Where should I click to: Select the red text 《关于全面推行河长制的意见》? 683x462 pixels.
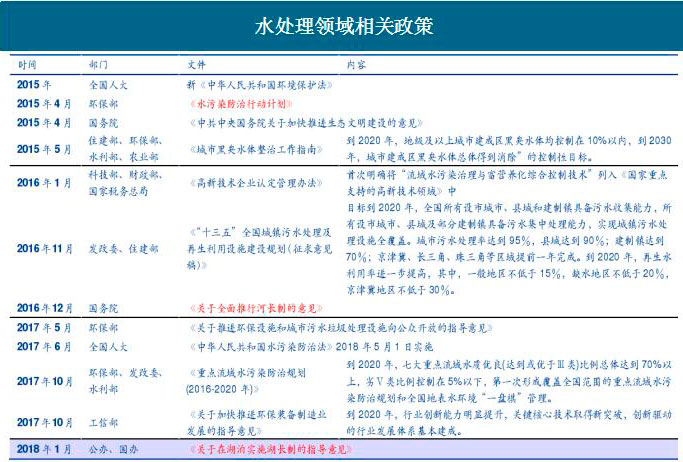(256, 309)
